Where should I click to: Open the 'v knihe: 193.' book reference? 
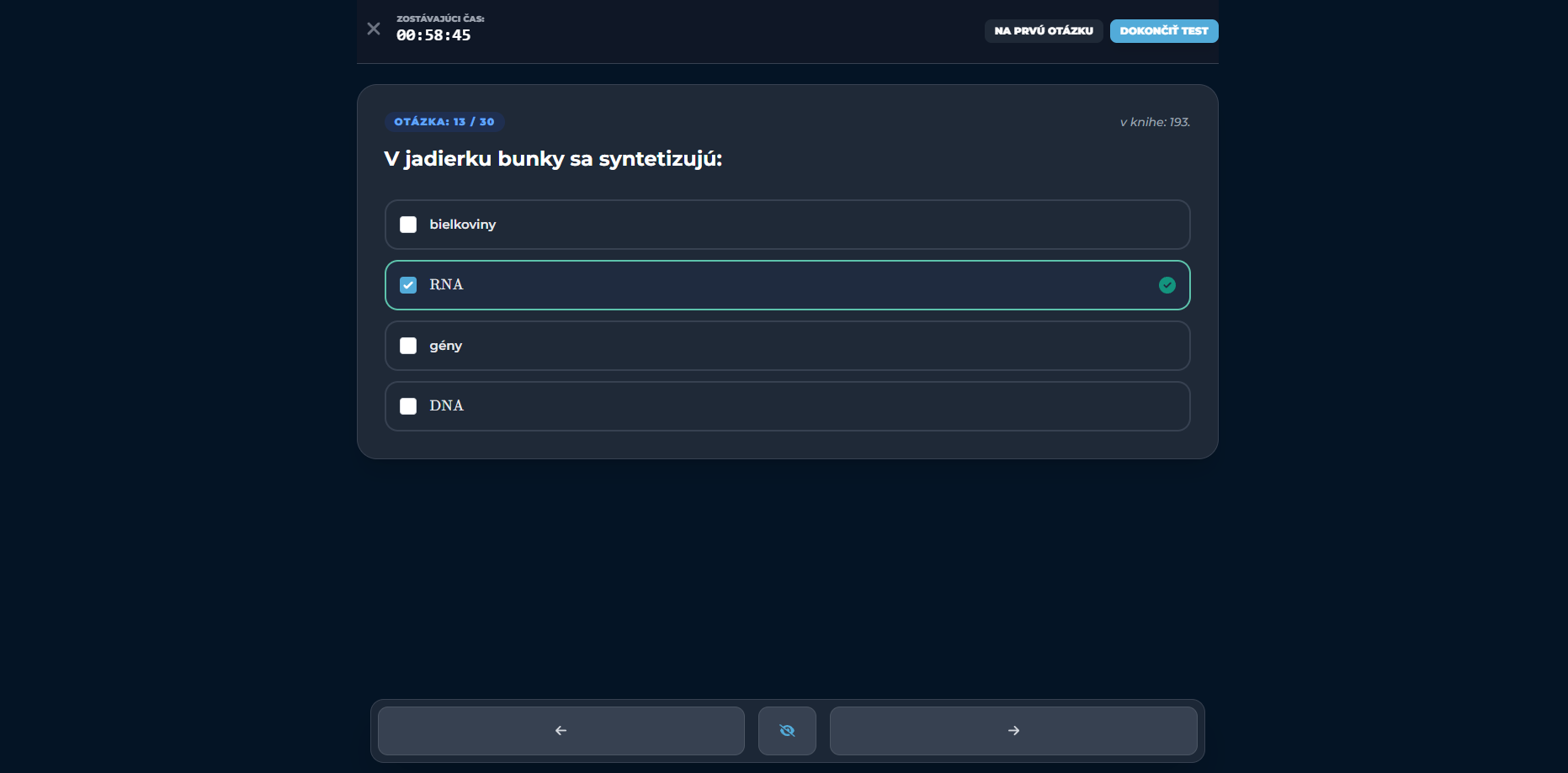coord(1154,122)
